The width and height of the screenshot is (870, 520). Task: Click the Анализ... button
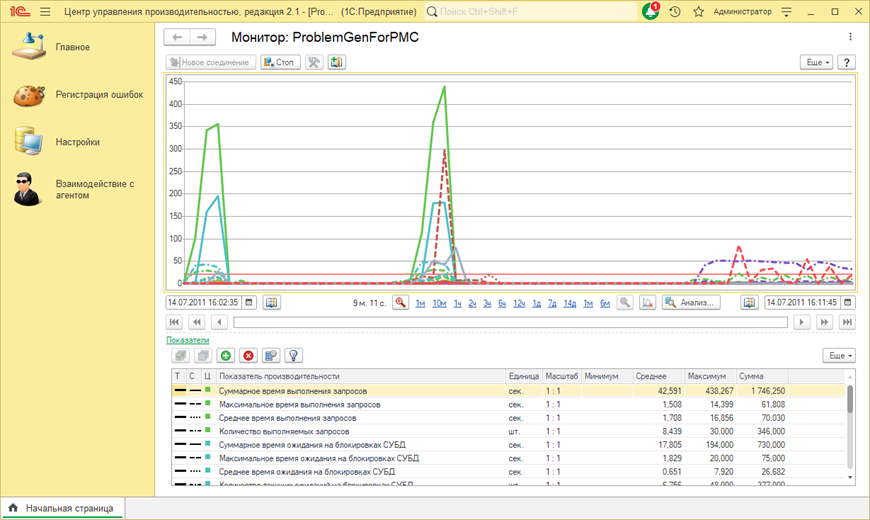click(x=691, y=302)
